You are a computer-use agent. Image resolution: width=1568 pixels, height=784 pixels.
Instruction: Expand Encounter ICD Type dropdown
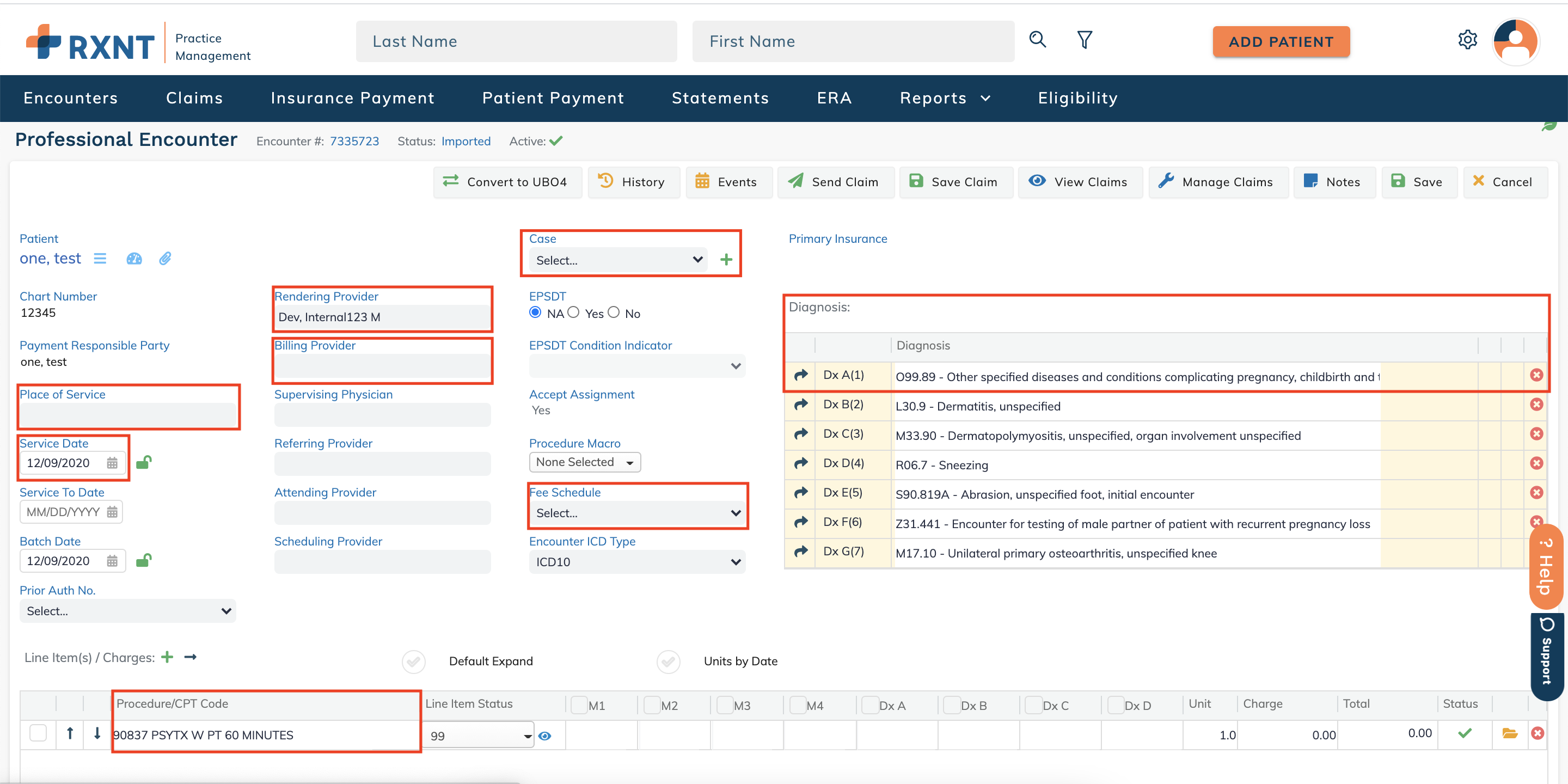tap(636, 562)
